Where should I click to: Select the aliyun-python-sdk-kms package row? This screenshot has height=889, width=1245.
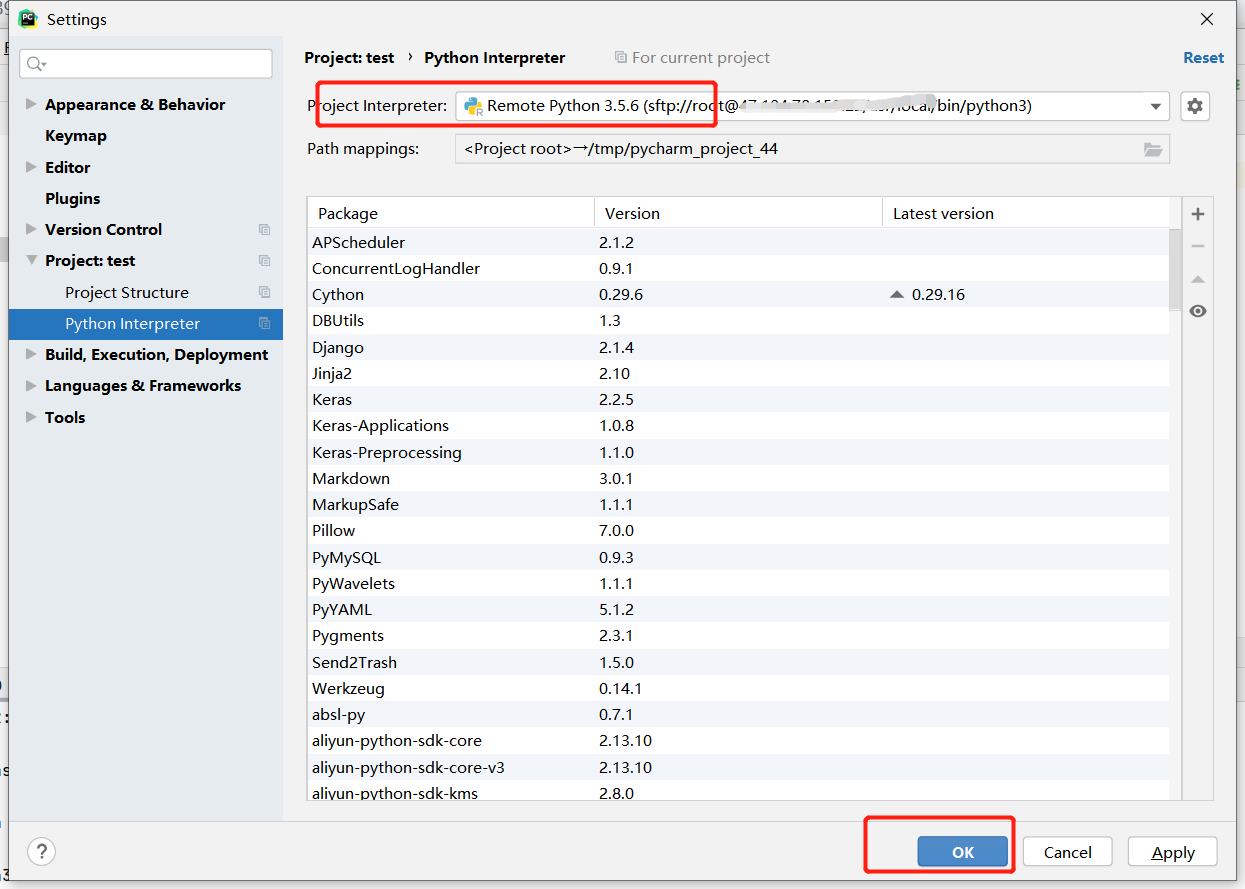click(738, 791)
